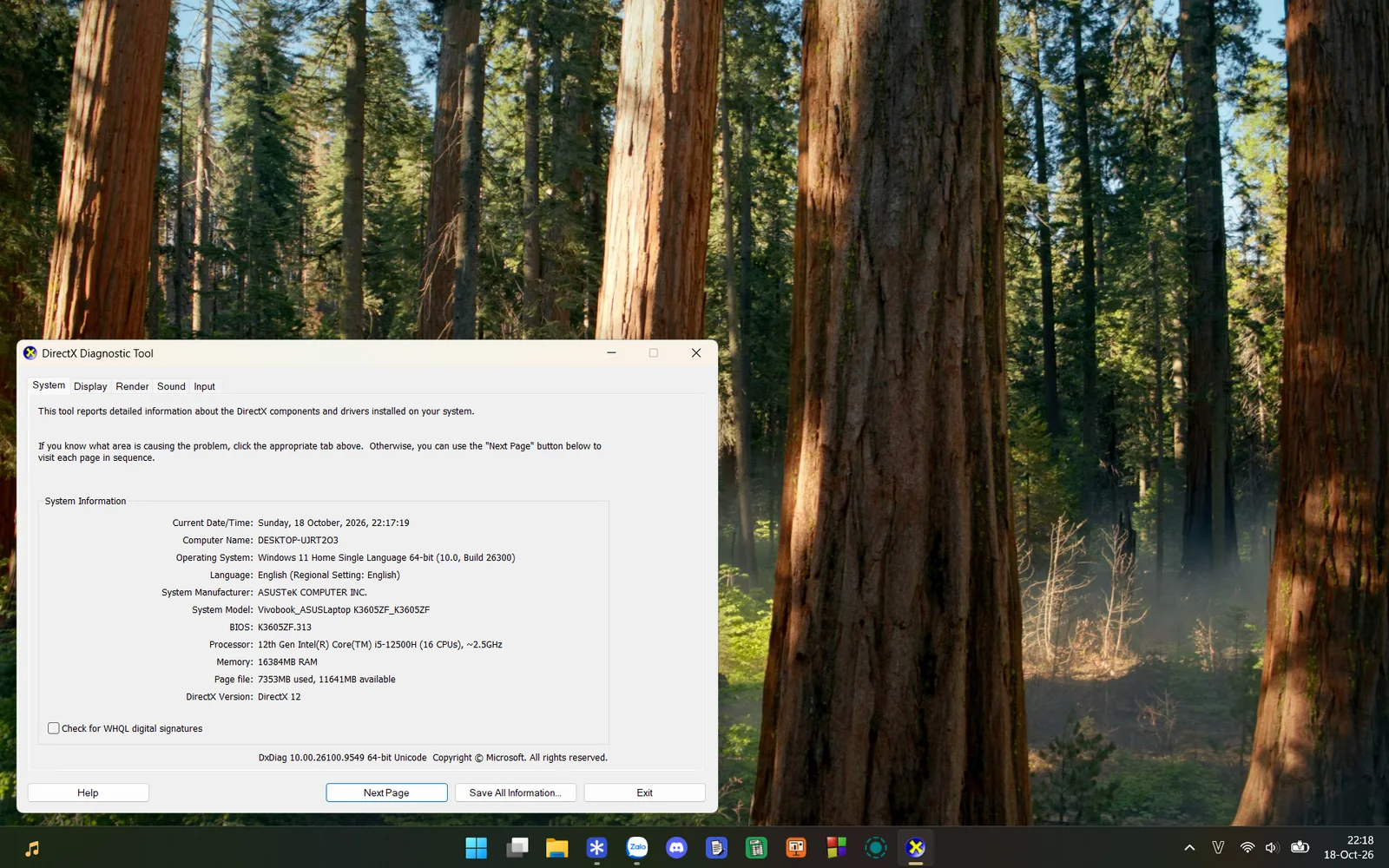The height and width of the screenshot is (868, 1389).
Task: Open the four colored squares app
Action: pyautogui.click(x=836, y=848)
